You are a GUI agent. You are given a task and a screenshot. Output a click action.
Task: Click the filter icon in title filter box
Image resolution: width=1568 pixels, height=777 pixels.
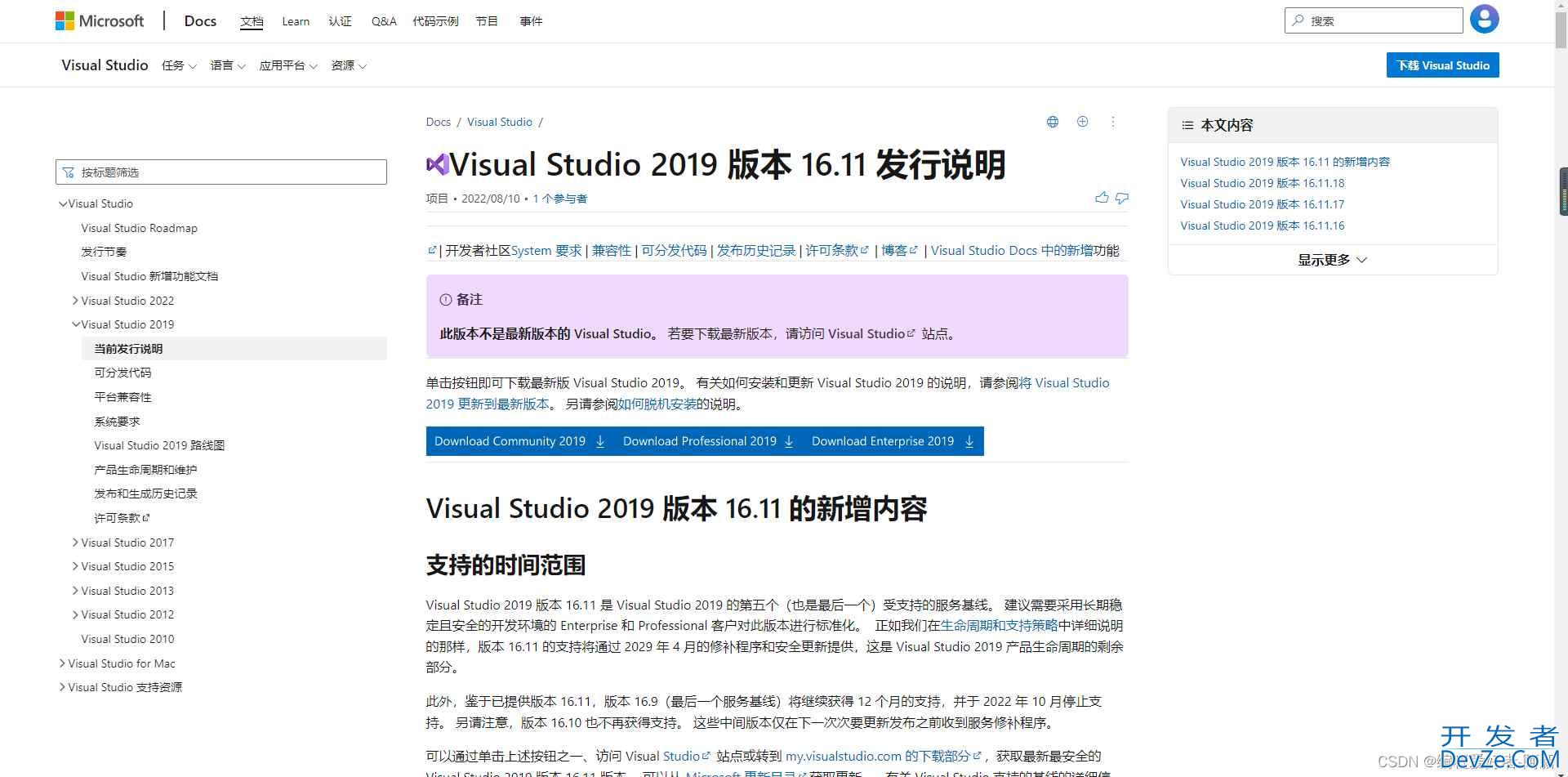pos(69,172)
